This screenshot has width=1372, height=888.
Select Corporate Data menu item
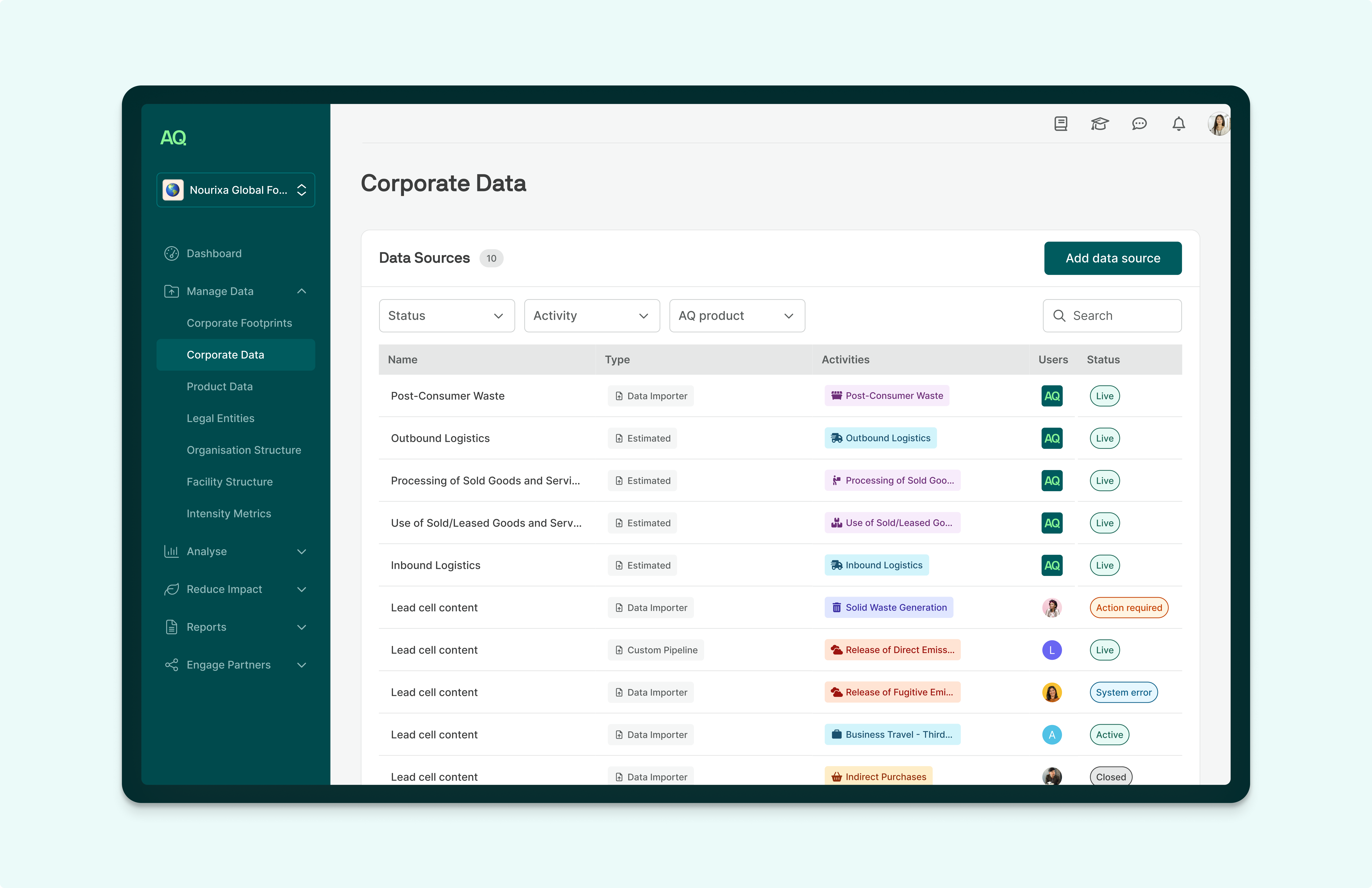[236, 355]
